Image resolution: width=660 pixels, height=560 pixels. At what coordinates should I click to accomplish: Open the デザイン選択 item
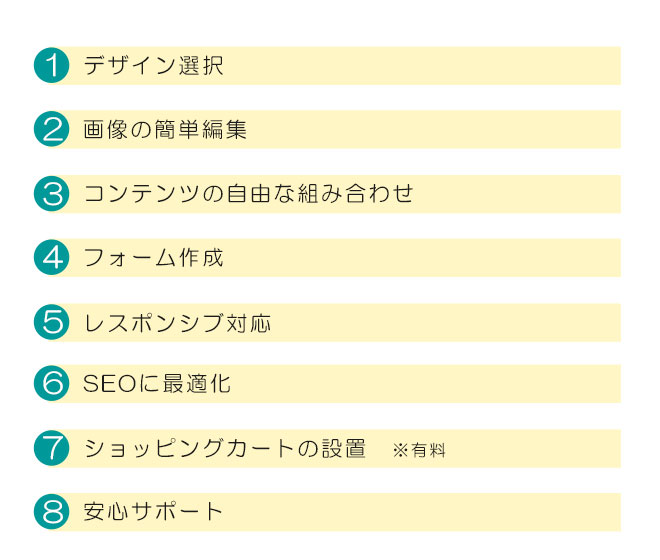(x=153, y=66)
